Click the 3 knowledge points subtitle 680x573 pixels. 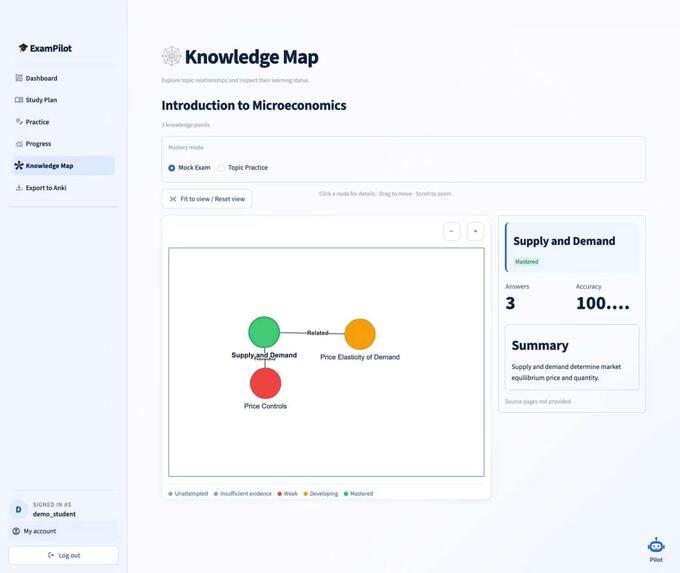coord(186,125)
